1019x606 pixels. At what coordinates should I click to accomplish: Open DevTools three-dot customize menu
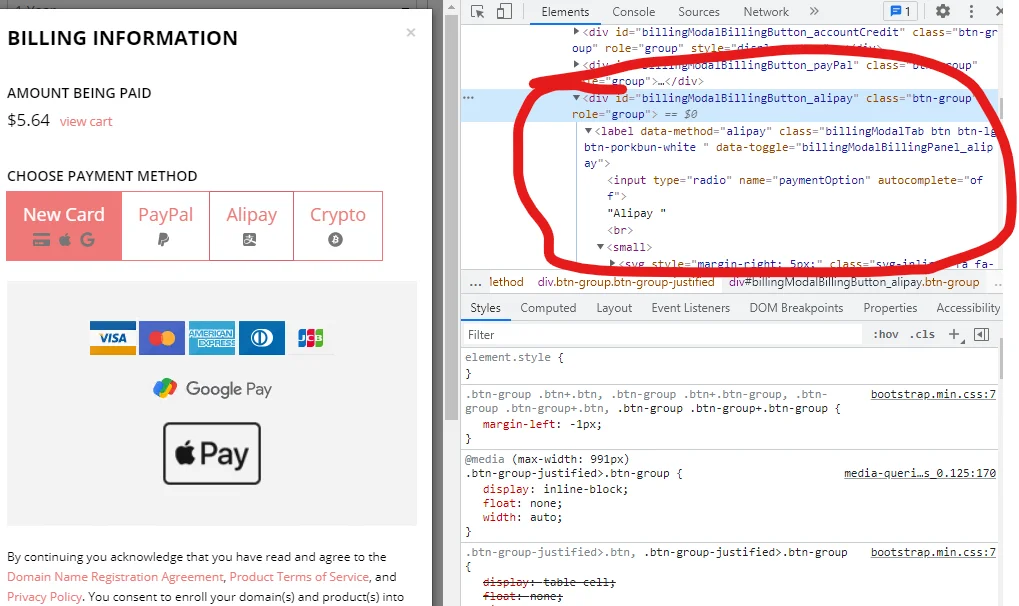[x=971, y=11]
